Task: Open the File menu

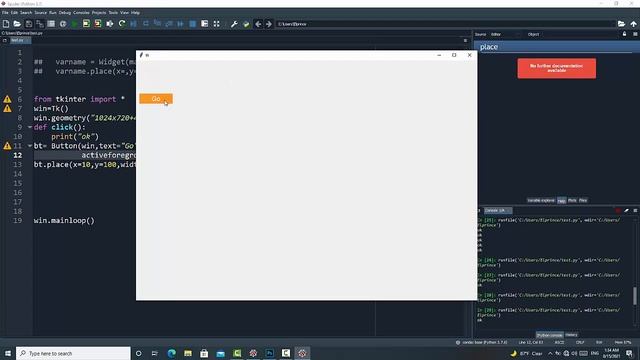Action: [5, 13]
